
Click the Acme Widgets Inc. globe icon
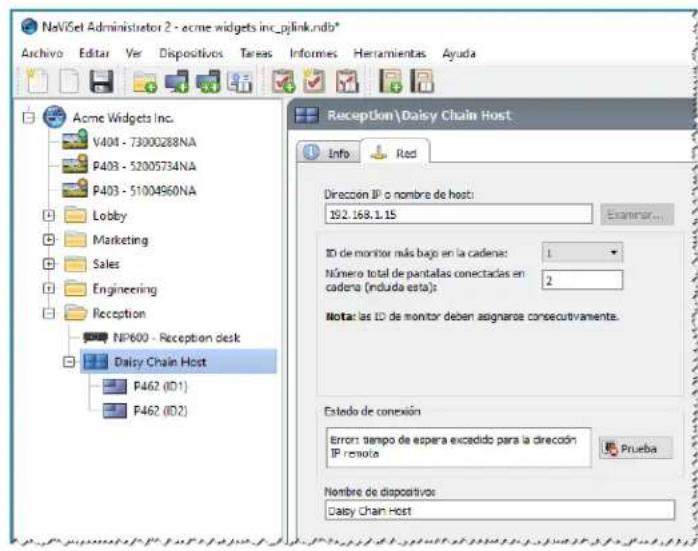point(54,117)
